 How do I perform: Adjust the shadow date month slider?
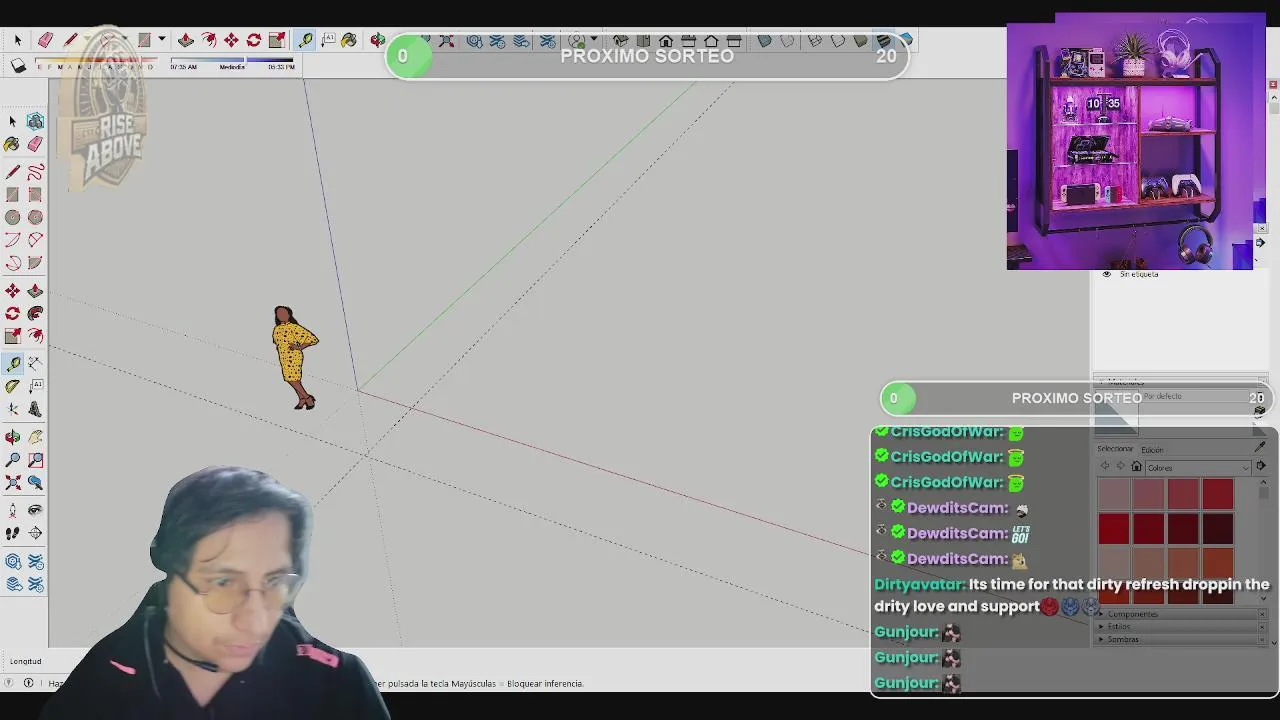tap(95, 63)
